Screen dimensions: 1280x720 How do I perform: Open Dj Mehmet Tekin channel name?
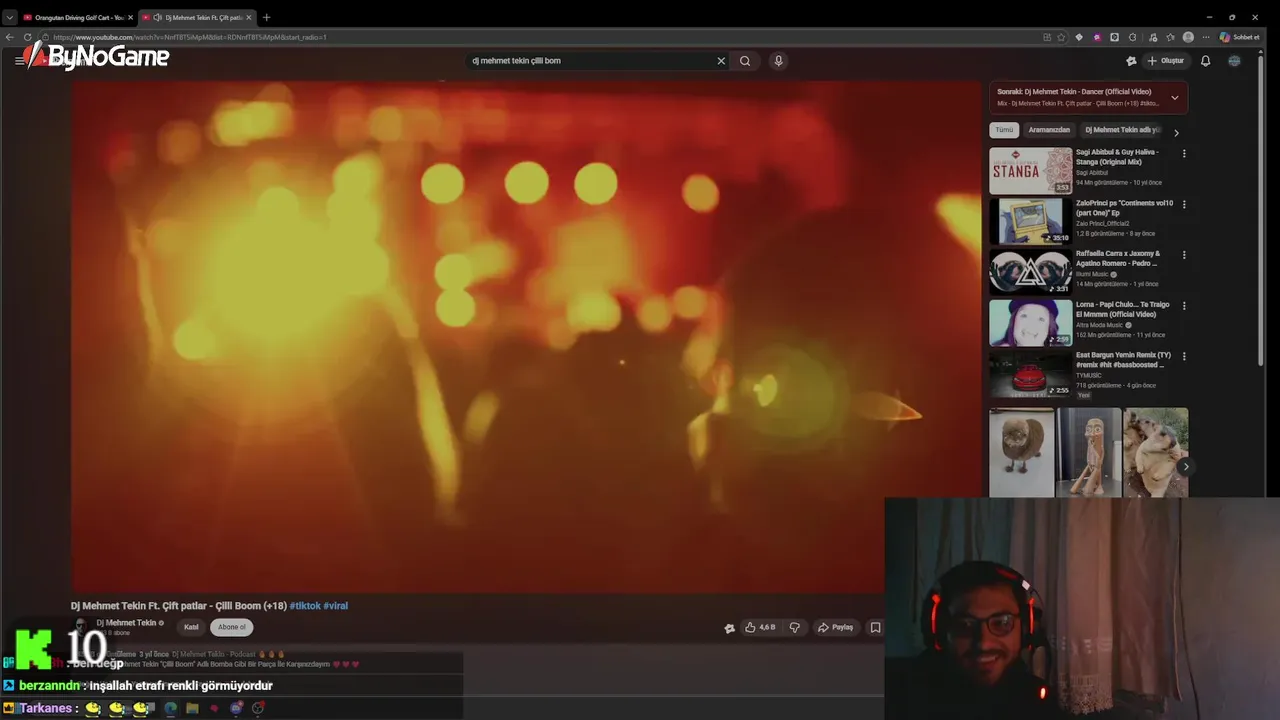click(x=126, y=623)
